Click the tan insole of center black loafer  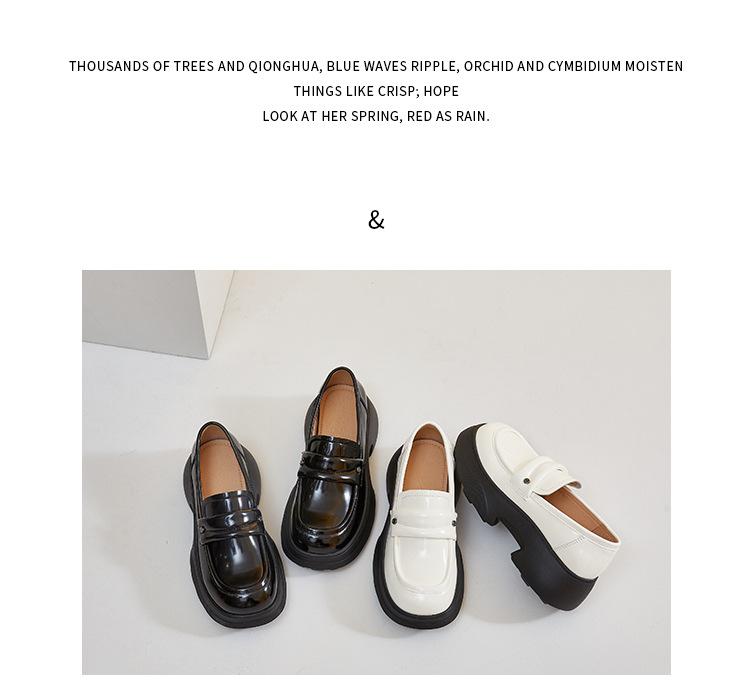pyautogui.click(x=338, y=412)
